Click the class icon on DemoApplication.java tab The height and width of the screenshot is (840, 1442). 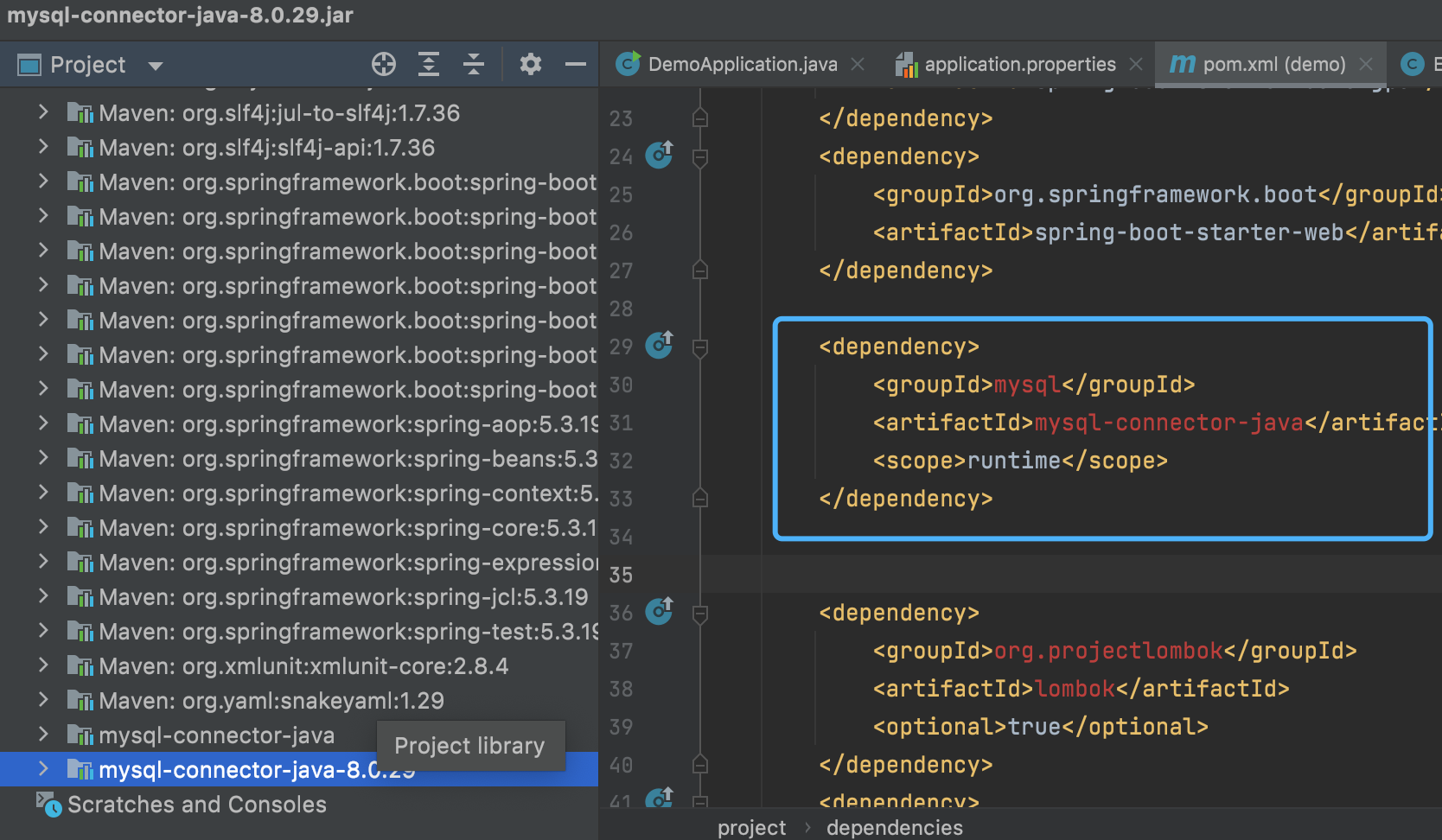click(x=628, y=63)
